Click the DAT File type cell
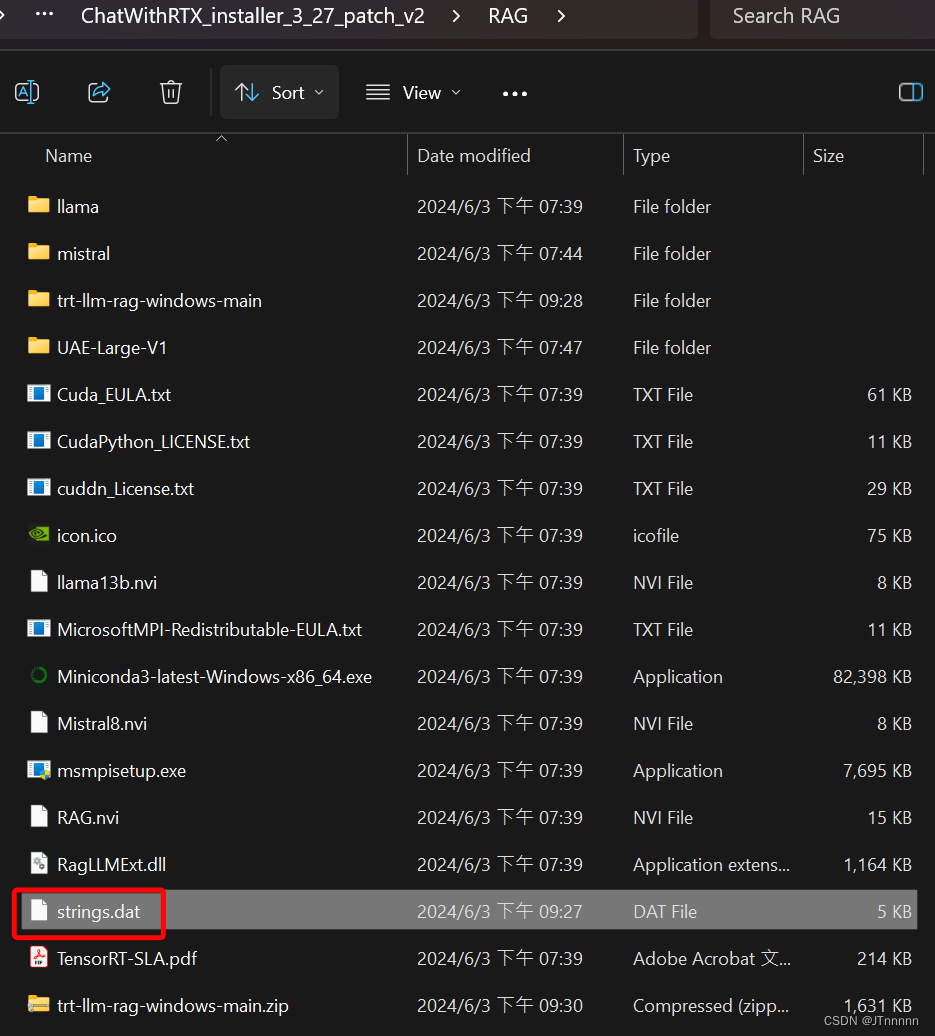 [x=665, y=912]
